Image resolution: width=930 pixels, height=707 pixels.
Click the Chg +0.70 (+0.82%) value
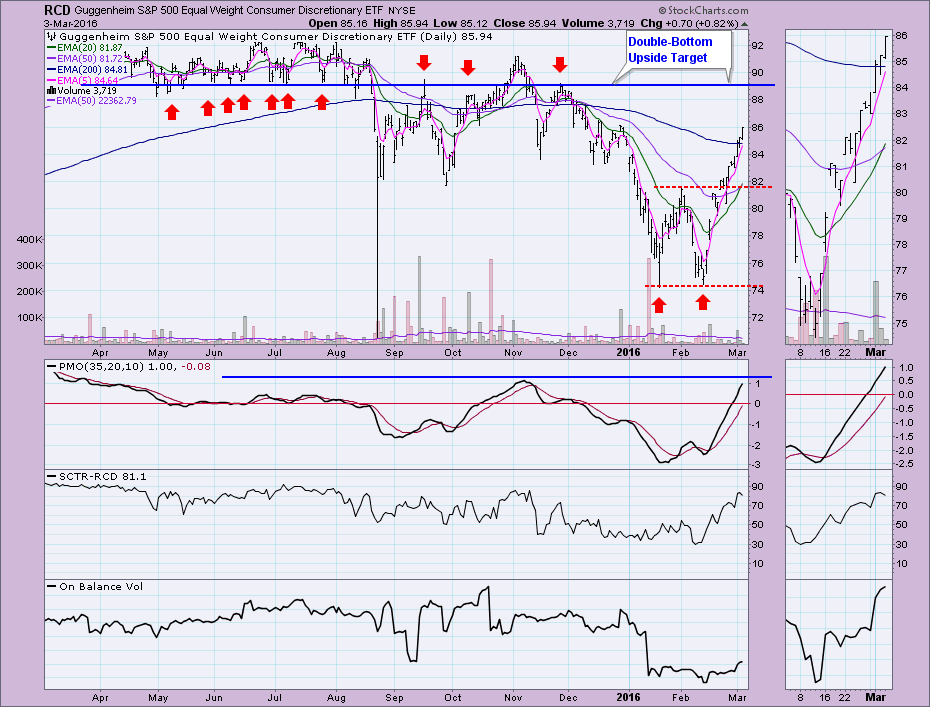[x=689, y=24]
